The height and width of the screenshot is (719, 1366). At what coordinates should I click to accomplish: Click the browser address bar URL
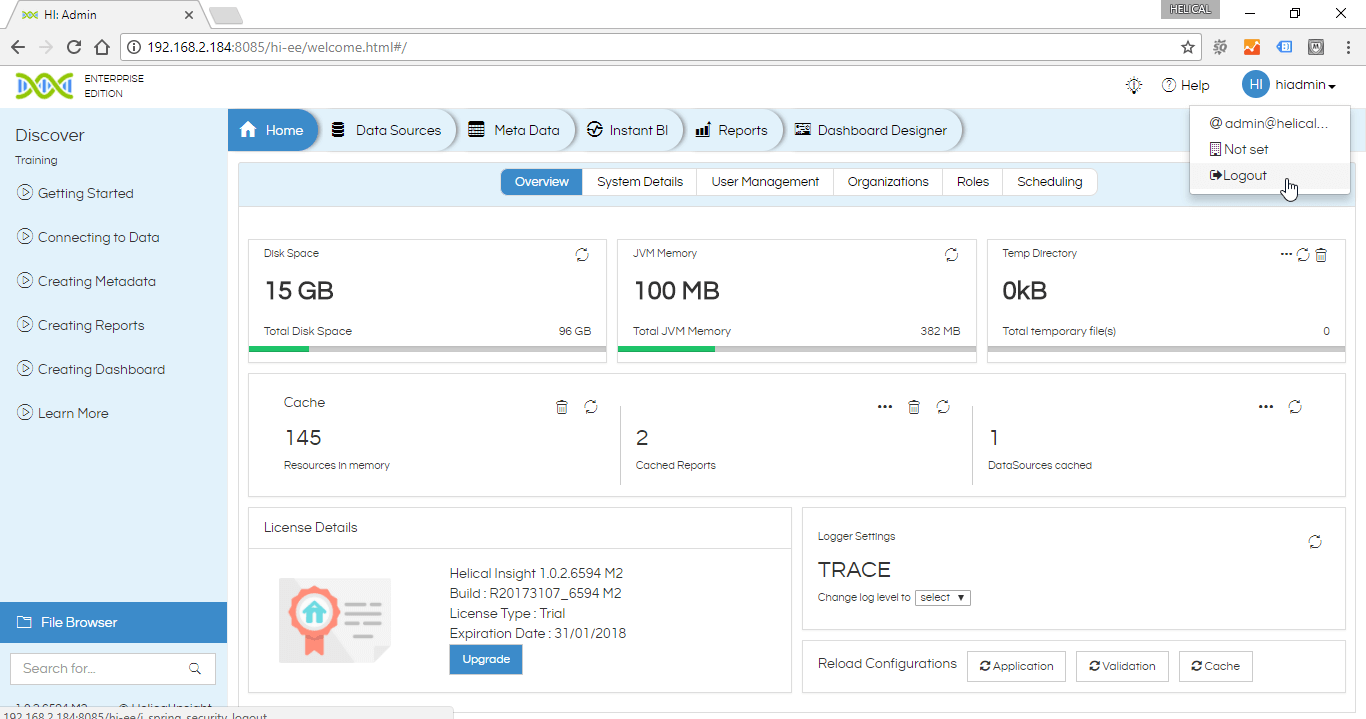[x=277, y=47]
